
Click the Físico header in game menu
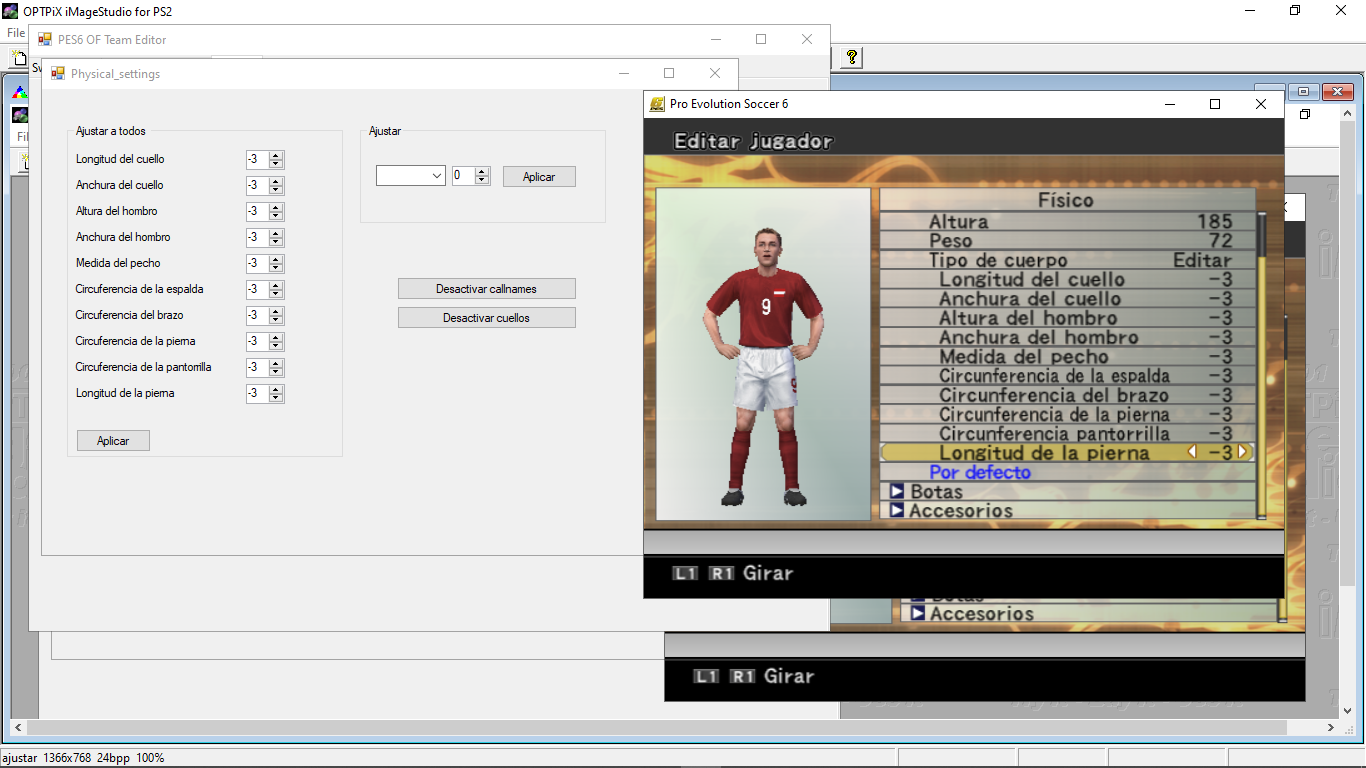[1066, 200]
